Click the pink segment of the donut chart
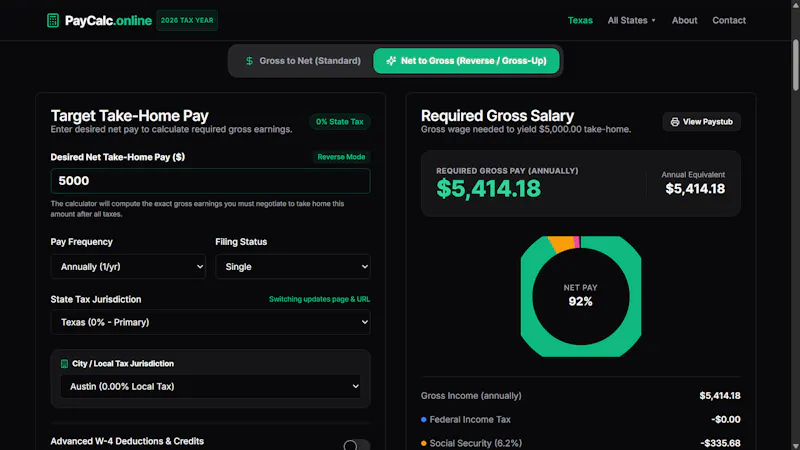This screenshot has width=800, height=450. [x=577, y=242]
